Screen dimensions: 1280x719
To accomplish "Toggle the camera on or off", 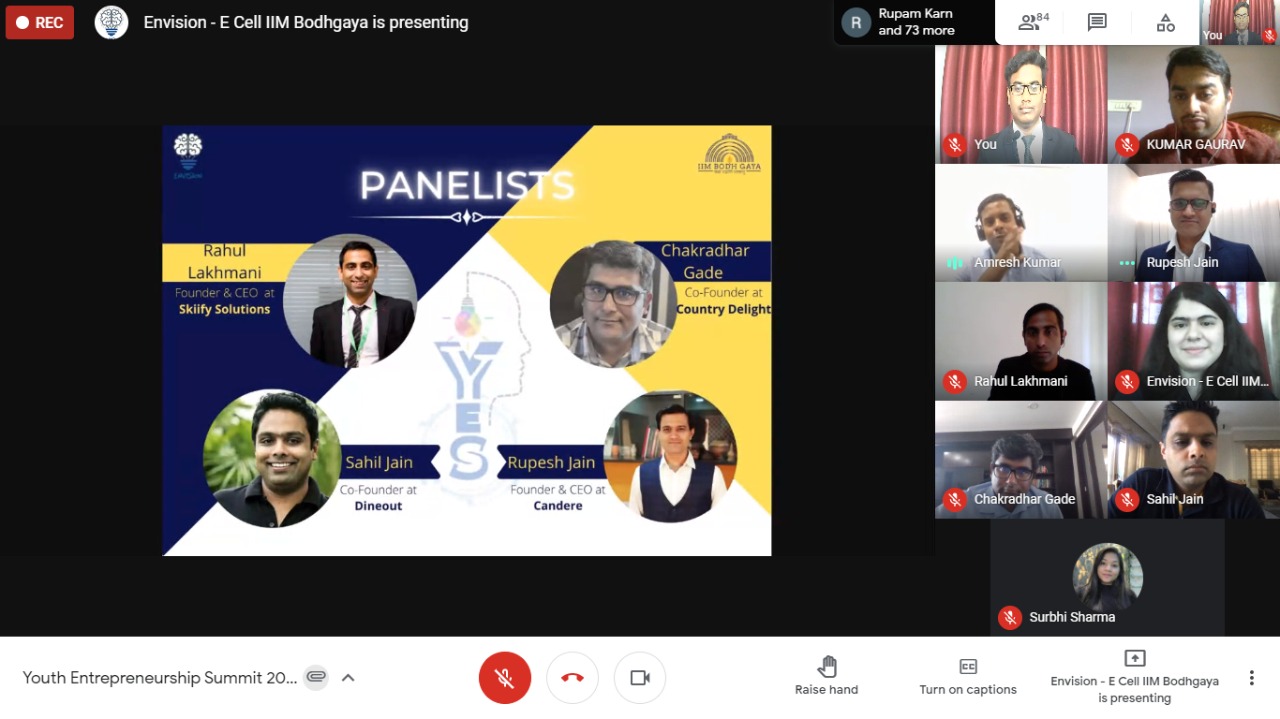I will 640,678.
